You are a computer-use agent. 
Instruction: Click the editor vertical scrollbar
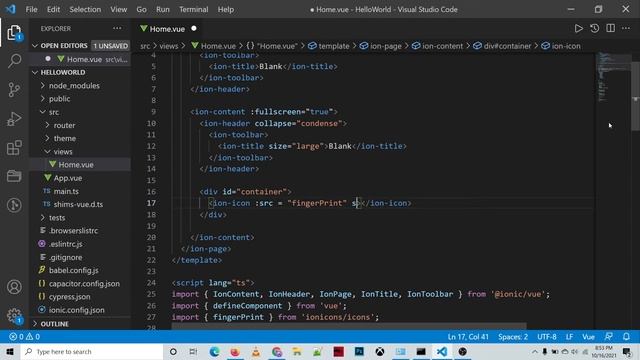pyautogui.click(x=635, y=96)
